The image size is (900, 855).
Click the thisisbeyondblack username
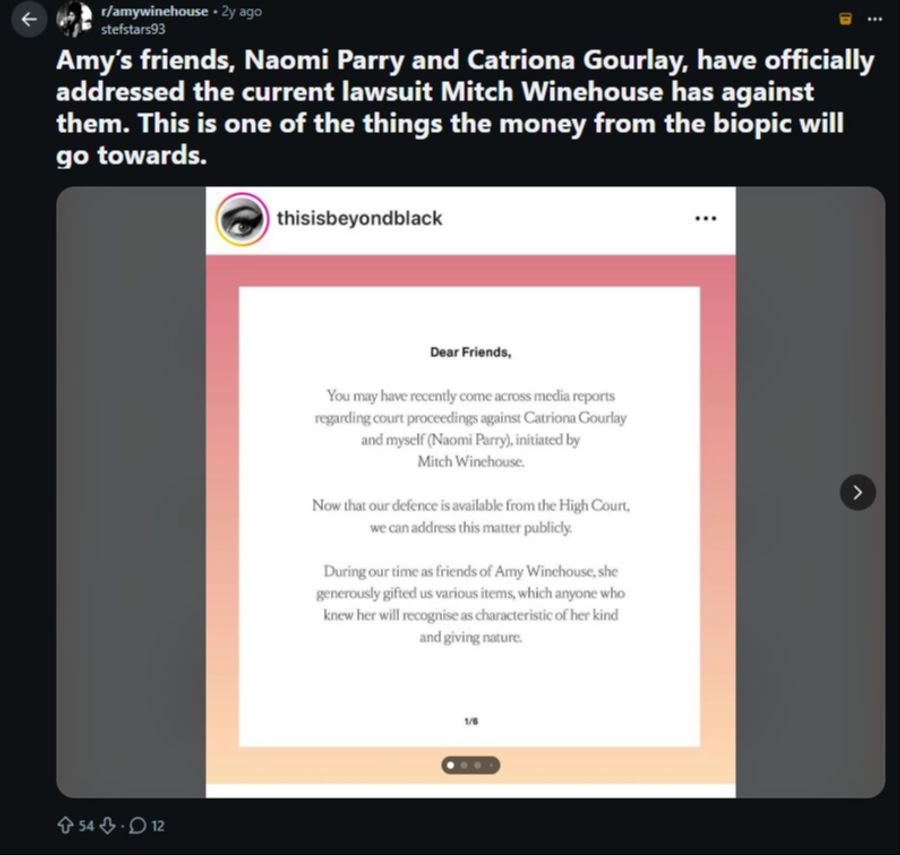click(358, 218)
